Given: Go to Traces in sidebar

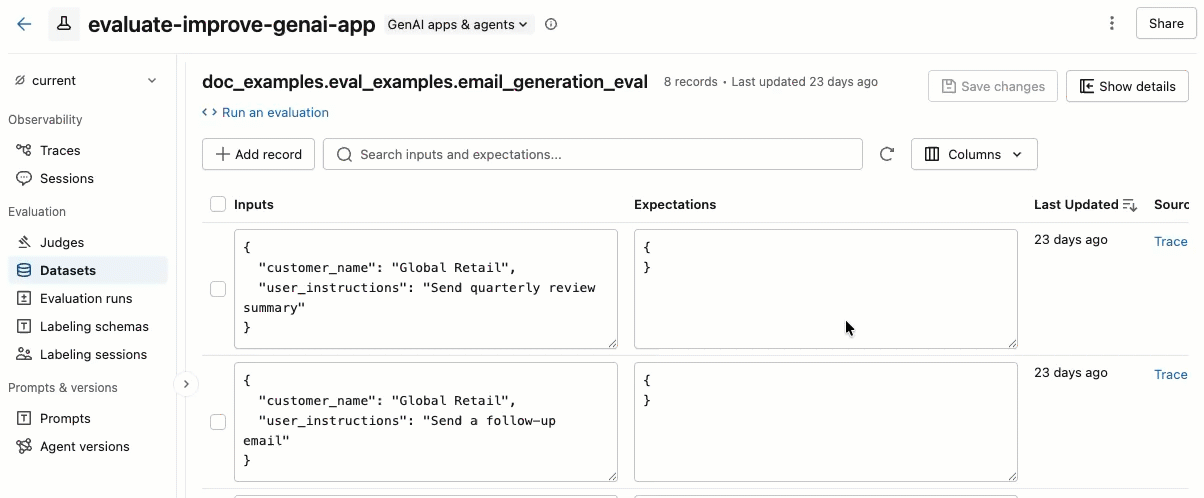Looking at the screenshot, I should (x=60, y=150).
